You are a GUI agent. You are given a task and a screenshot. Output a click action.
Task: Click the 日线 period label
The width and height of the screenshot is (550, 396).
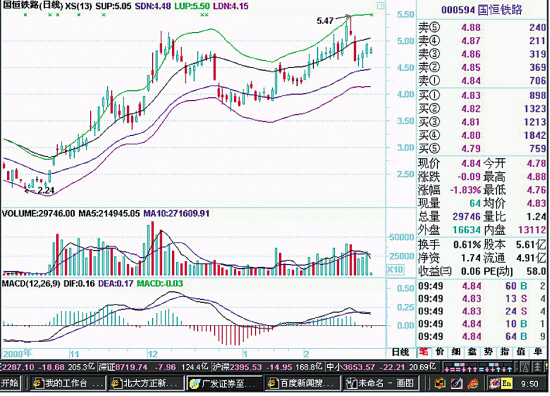pyautogui.click(x=400, y=353)
